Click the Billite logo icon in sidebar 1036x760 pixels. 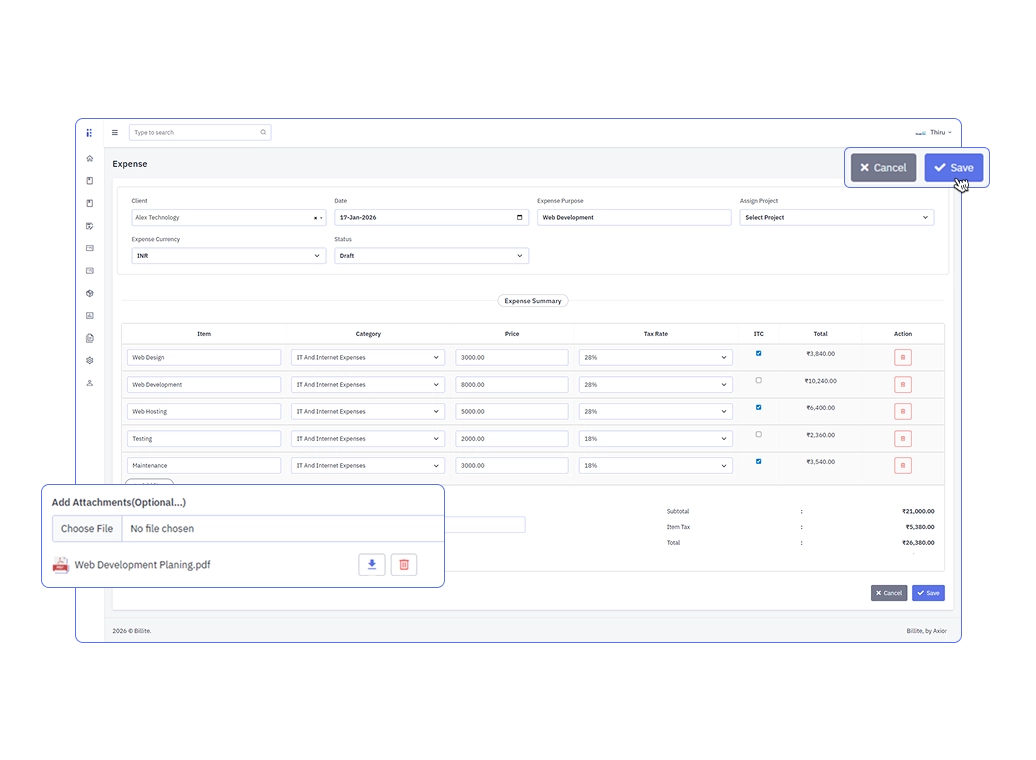(89, 133)
